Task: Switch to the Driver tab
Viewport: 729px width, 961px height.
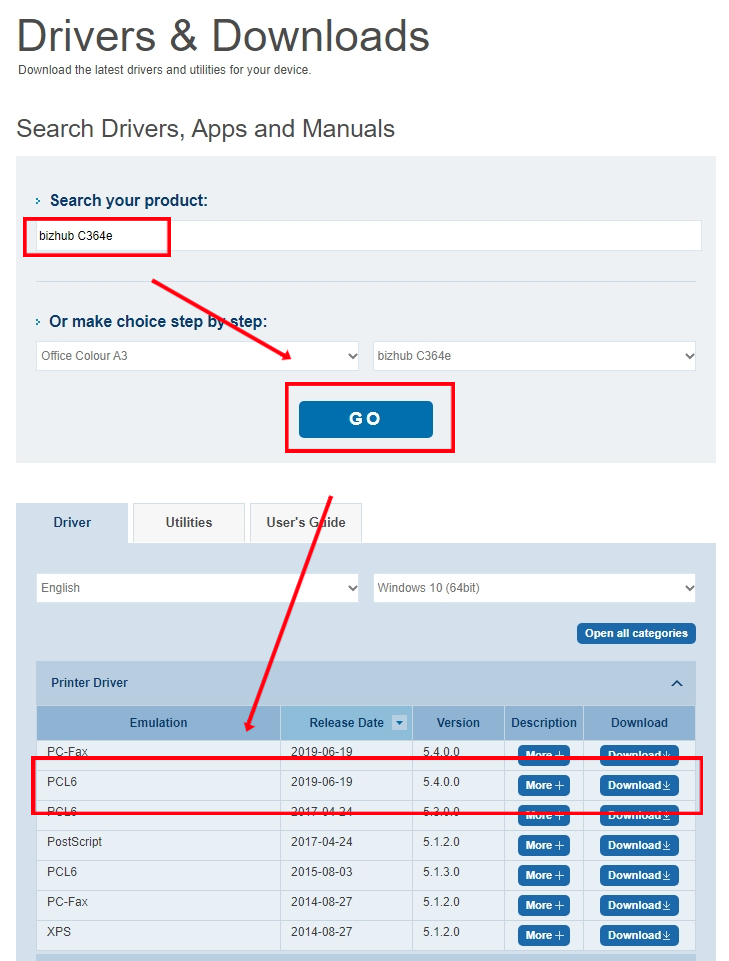Action: [72, 522]
